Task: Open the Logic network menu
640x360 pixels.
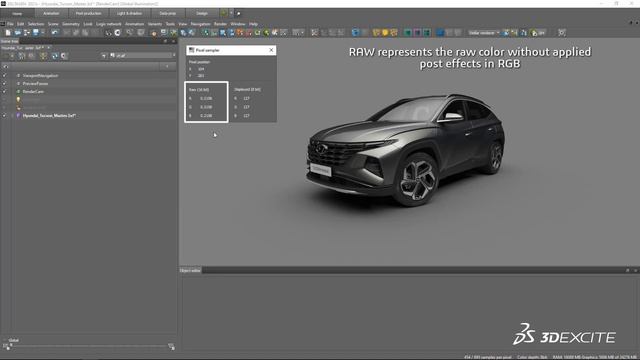Action: click(x=109, y=24)
